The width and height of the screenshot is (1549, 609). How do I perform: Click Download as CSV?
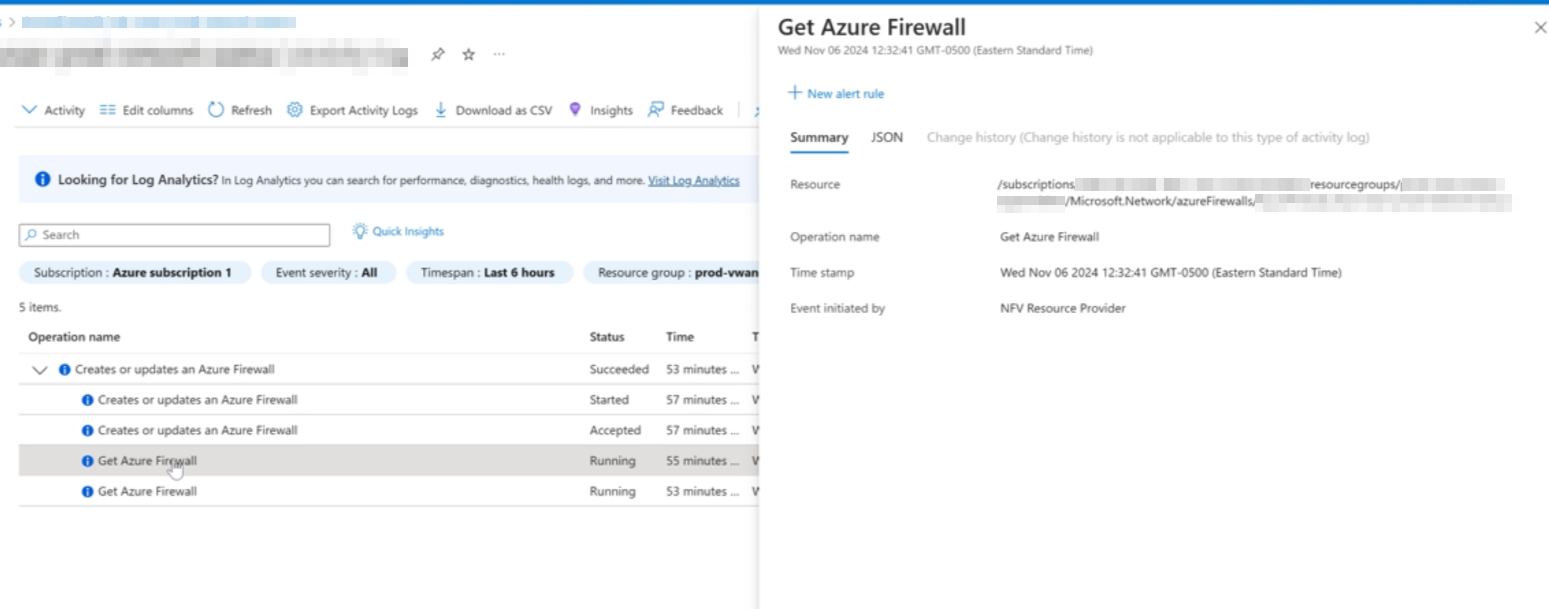(x=493, y=110)
